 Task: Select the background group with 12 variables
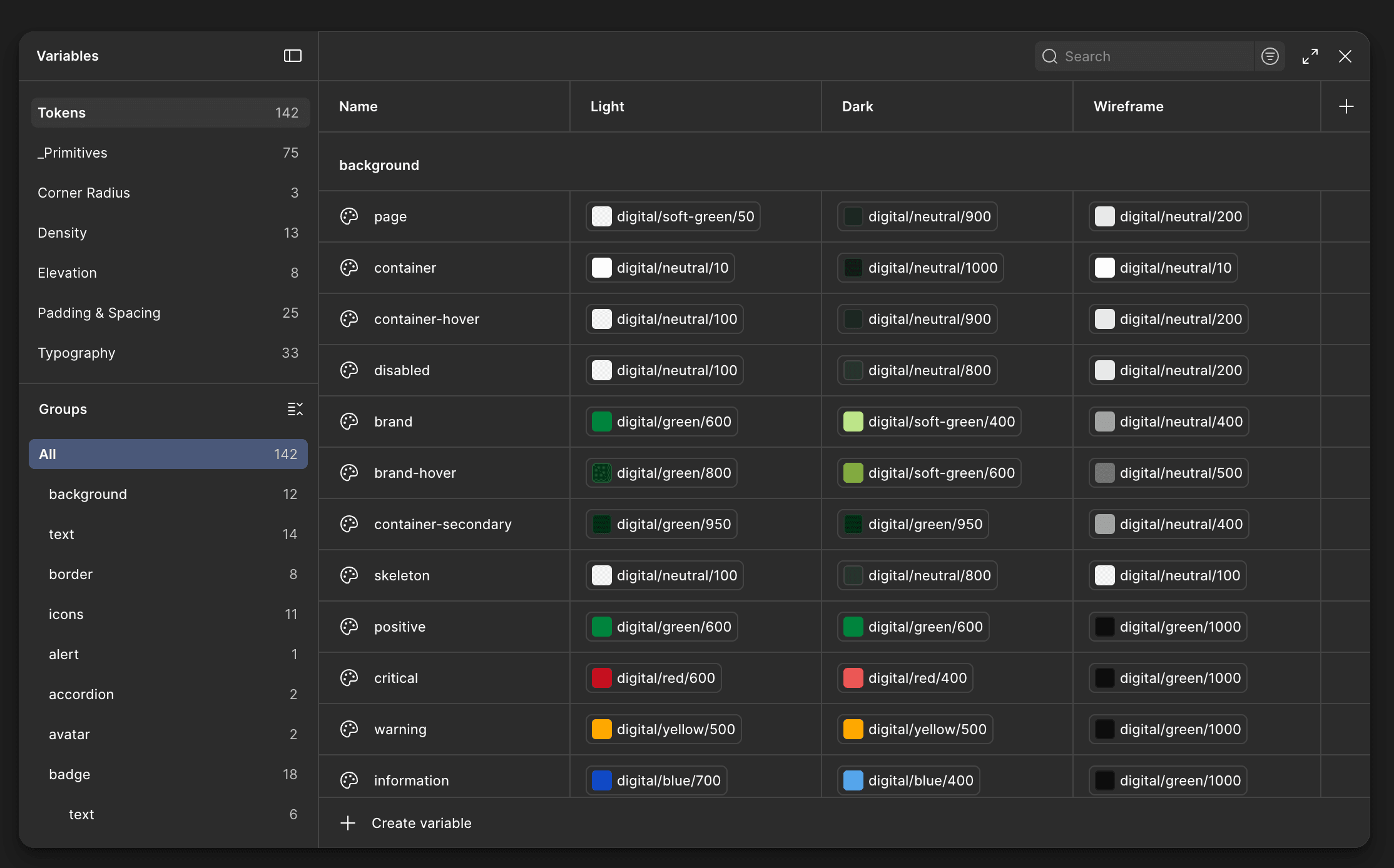click(168, 494)
